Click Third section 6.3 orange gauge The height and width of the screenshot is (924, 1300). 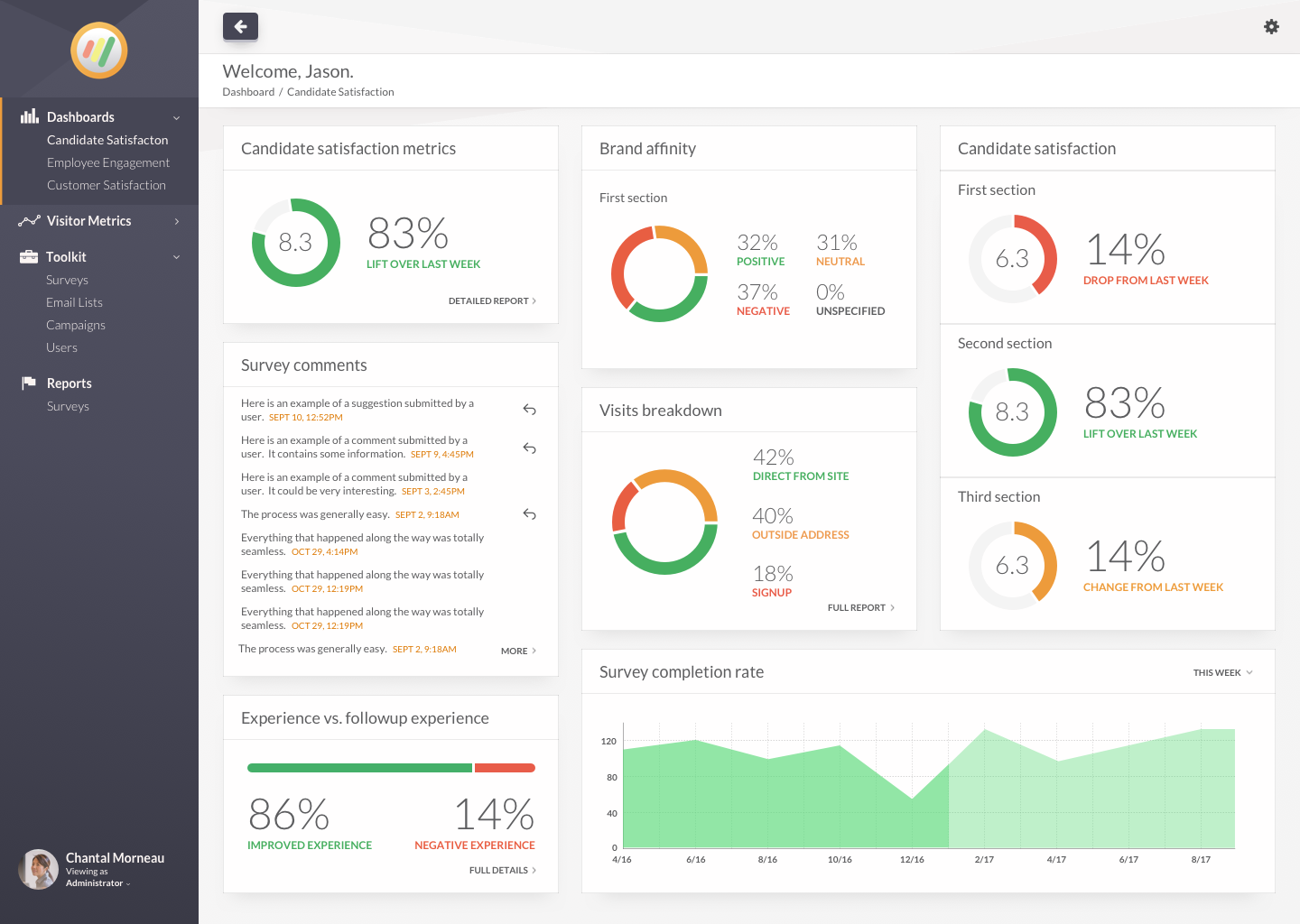point(1012,566)
